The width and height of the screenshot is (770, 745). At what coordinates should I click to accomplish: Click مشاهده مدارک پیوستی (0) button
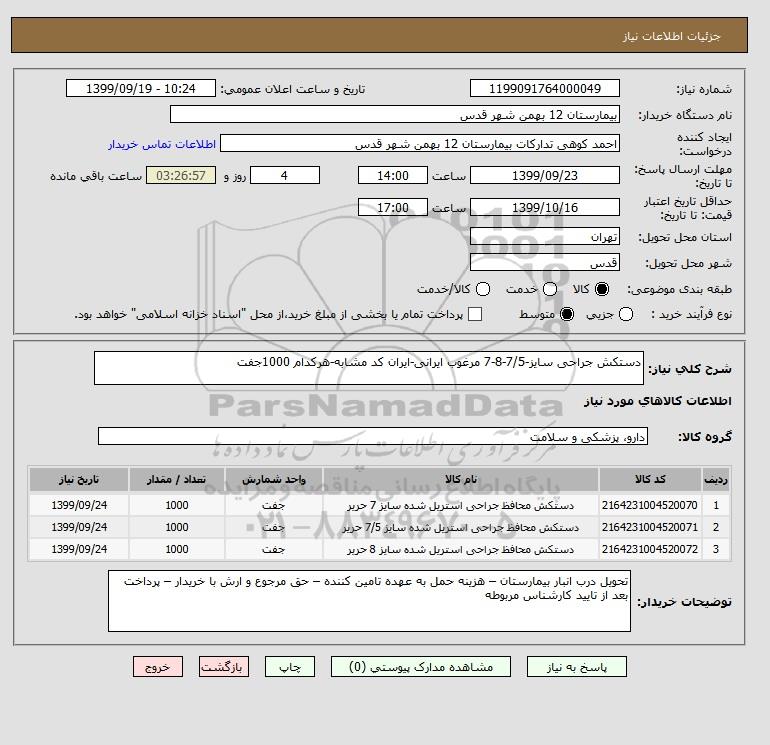(421, 667)
